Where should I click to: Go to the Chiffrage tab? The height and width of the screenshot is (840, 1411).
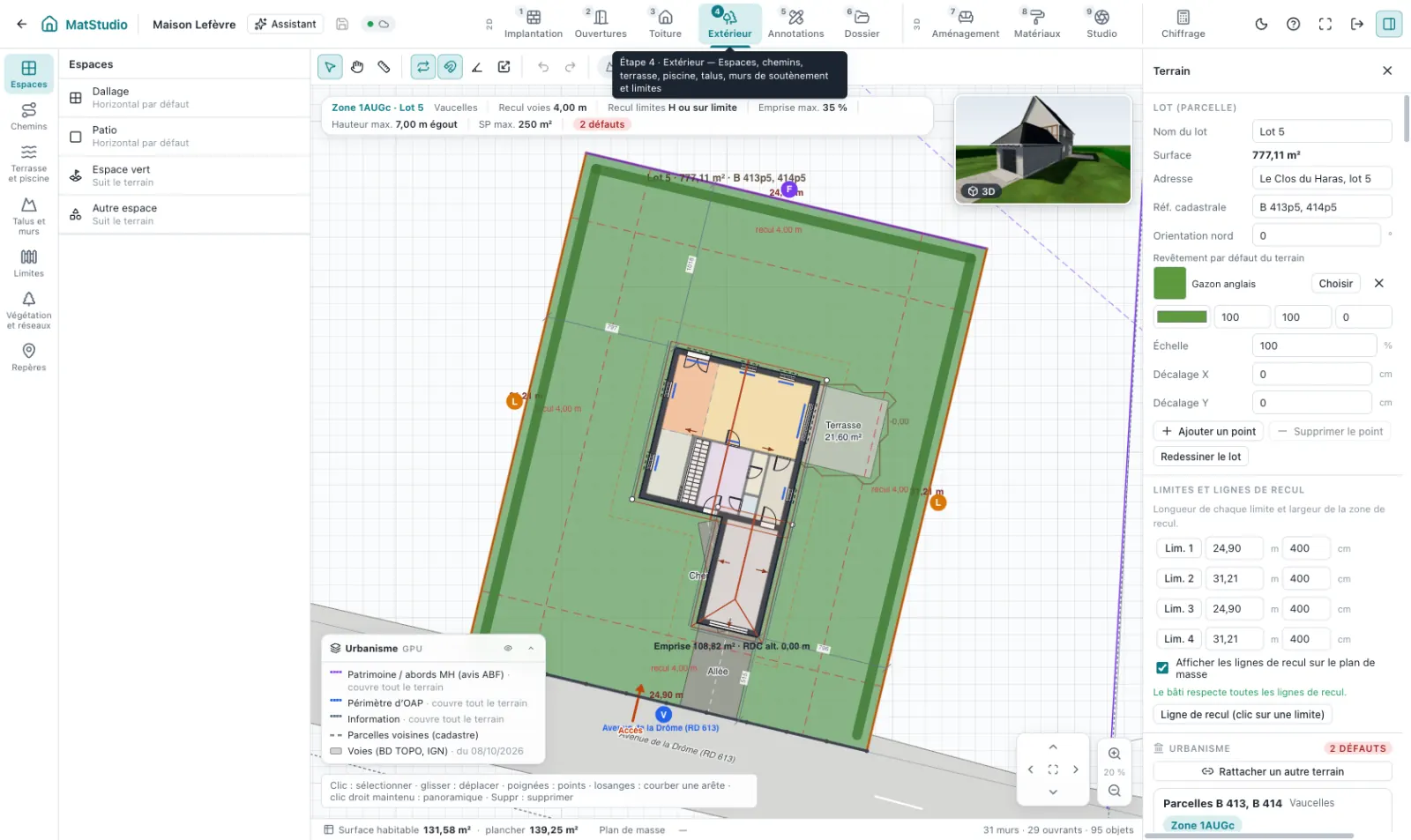[x=1183, y=24]
